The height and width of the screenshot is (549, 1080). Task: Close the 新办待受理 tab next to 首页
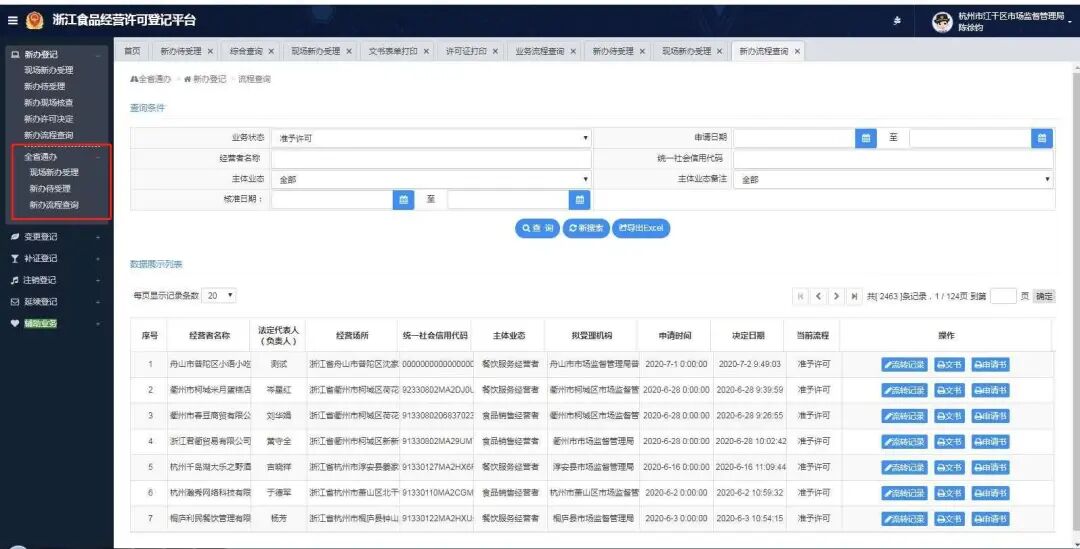(210, 52)
